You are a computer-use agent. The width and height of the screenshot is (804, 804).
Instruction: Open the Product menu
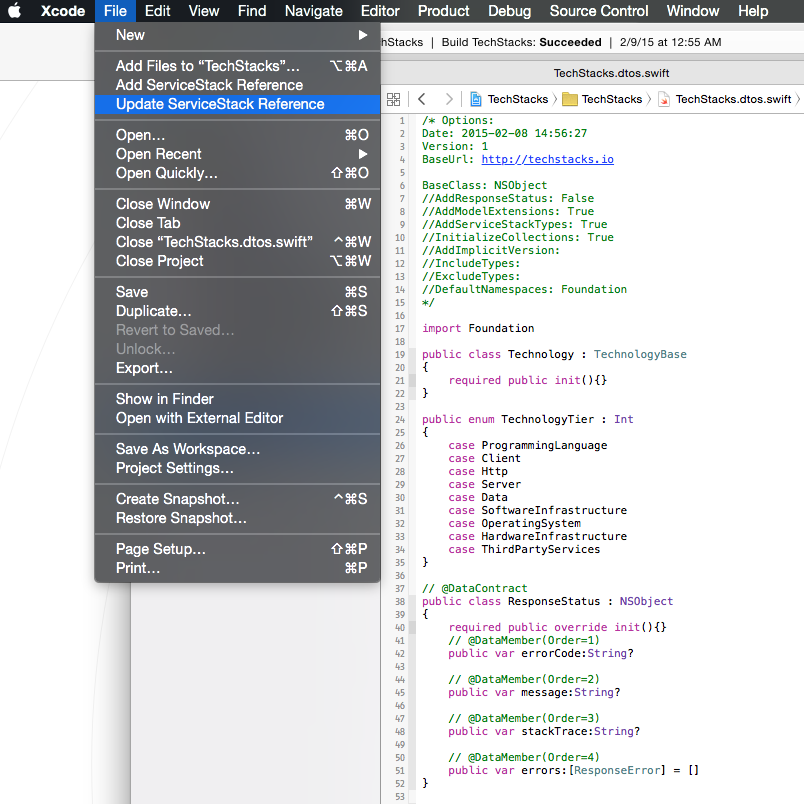point(444,11)
